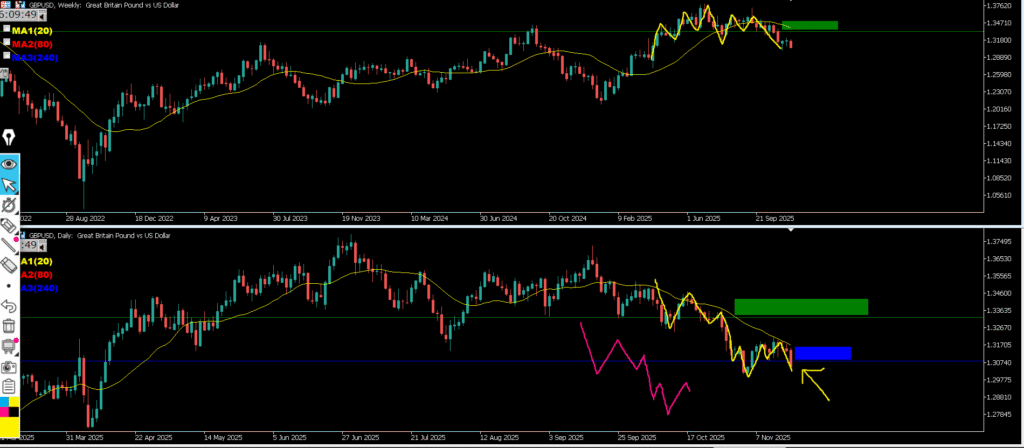Image resolution: width=1024 pixels, height=448 pixels.
Task: Toggle the MA3(240) checkbox on weekly chart
Action: pos(8,57)
